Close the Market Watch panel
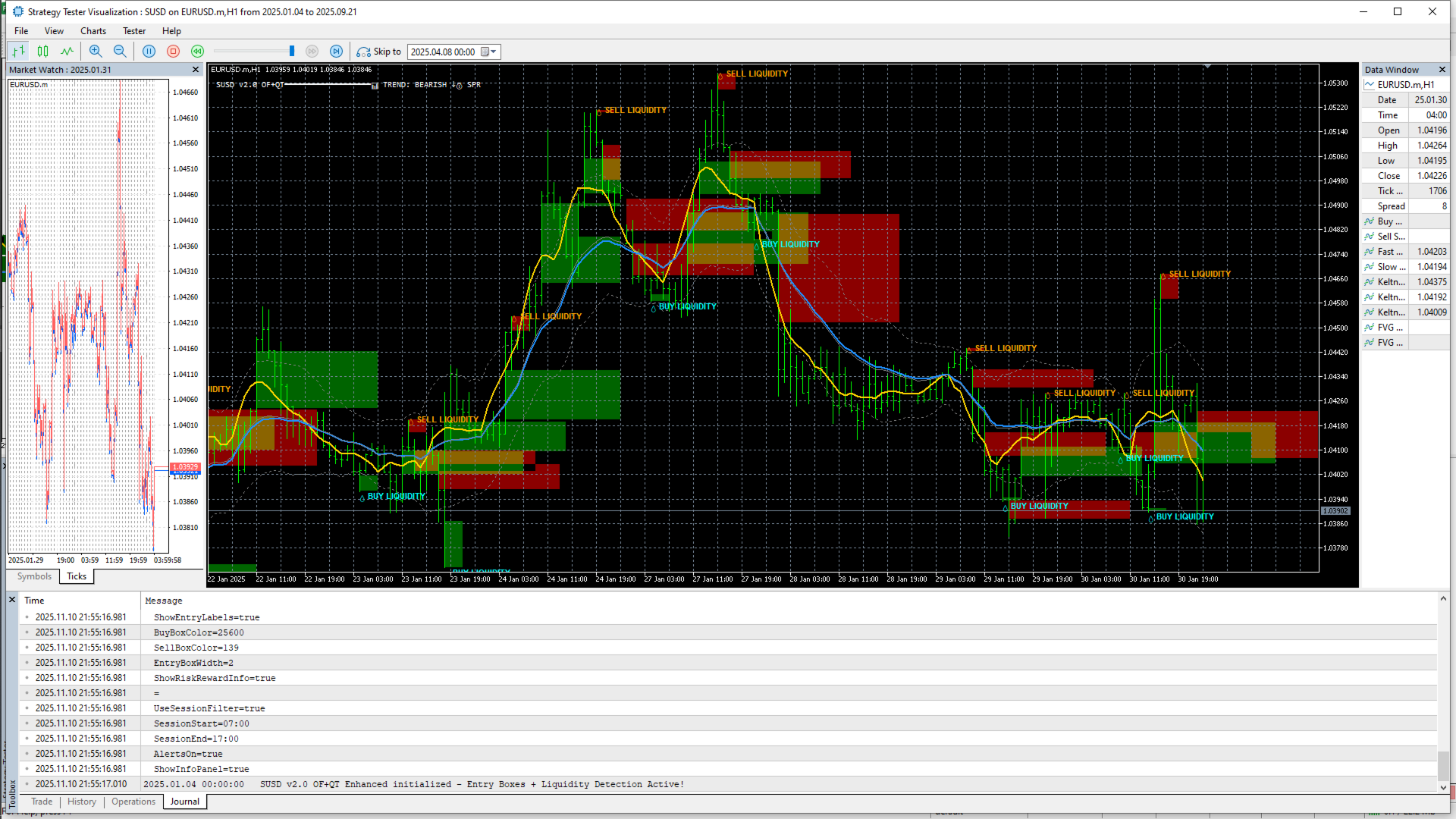The width and height of the screenshot is (1456, 819). pyautogui.click(x=196, y=70)
